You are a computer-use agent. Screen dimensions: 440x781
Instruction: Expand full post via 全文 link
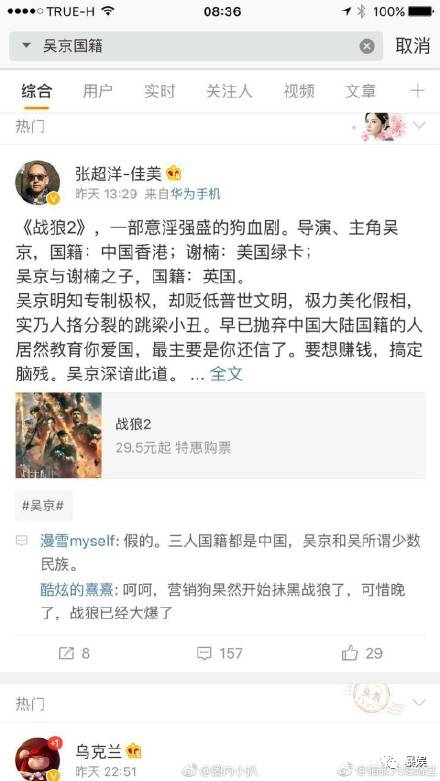[226, 374]
